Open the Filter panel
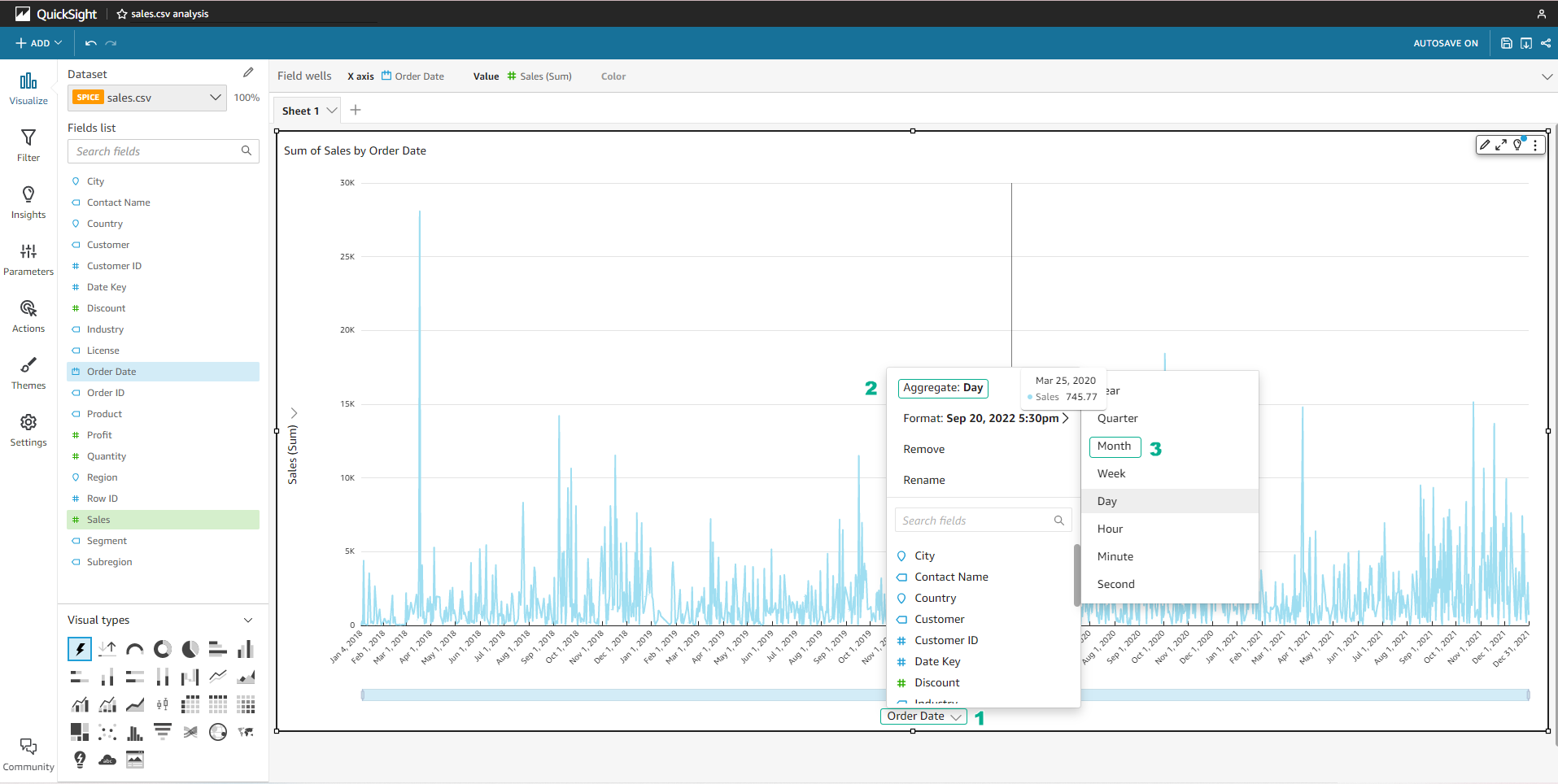This screenshot has height=784, width=1558. 28,146
